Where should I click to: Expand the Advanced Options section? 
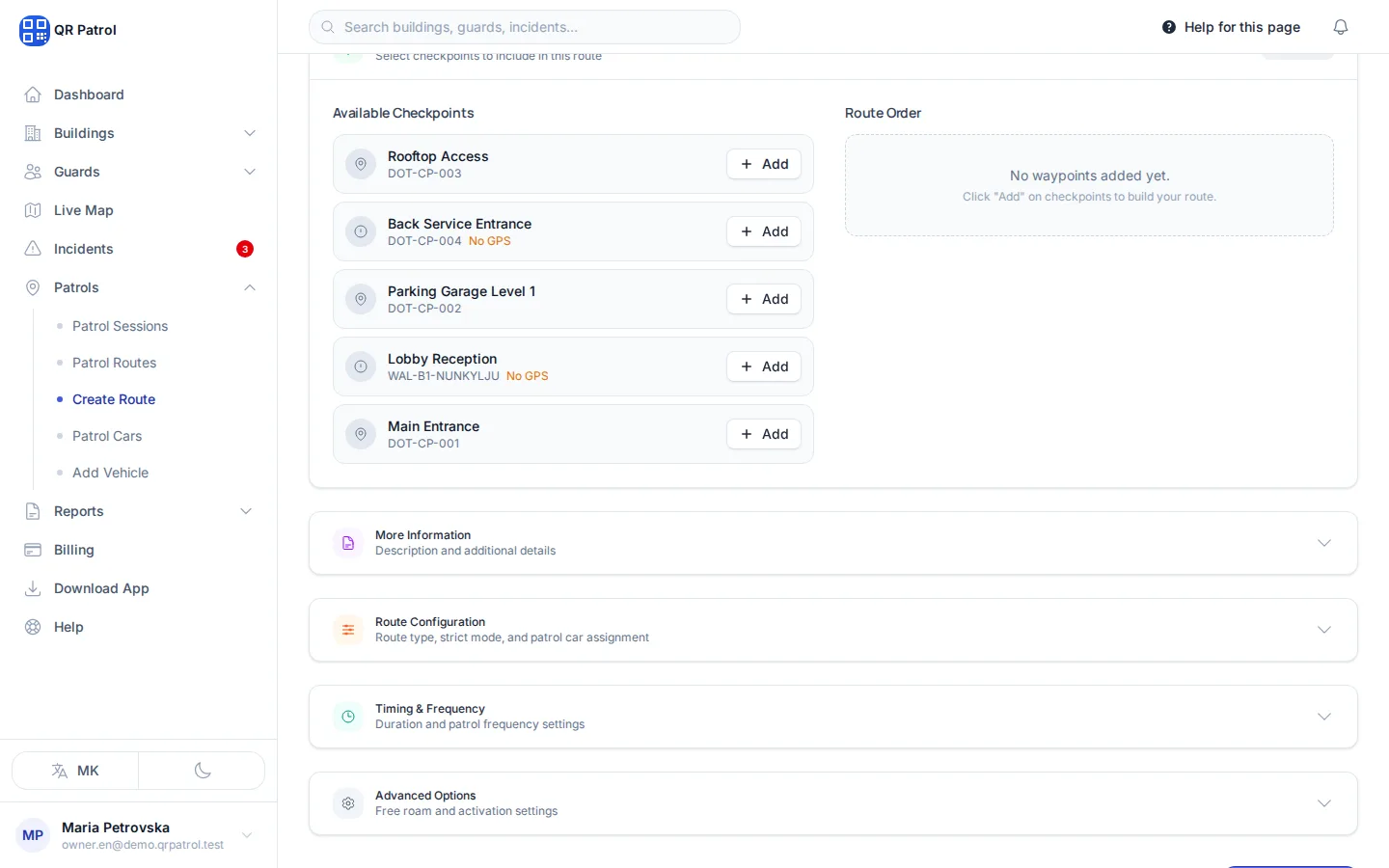click(x=833, y=803)
